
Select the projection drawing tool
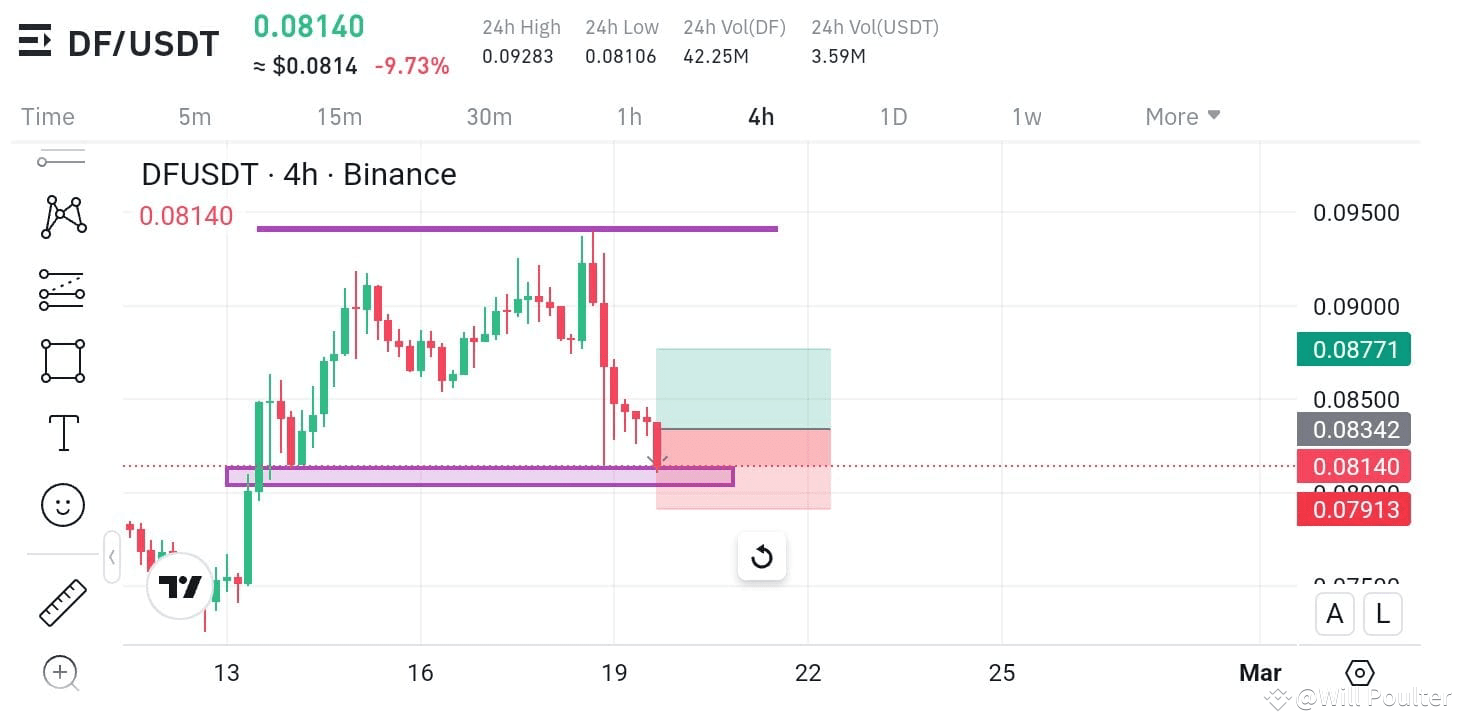62,289
